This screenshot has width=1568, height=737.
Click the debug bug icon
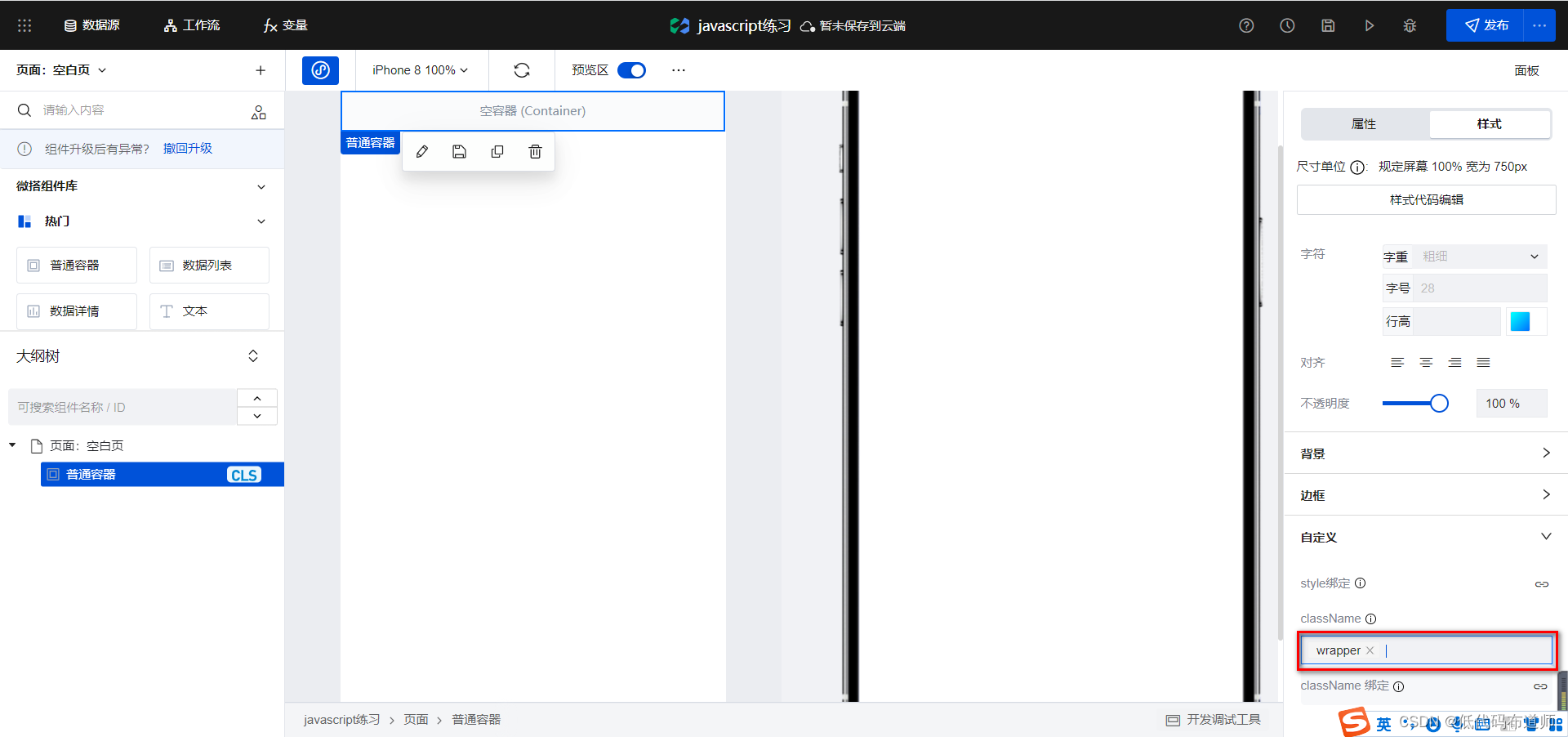coord(1410,25)
